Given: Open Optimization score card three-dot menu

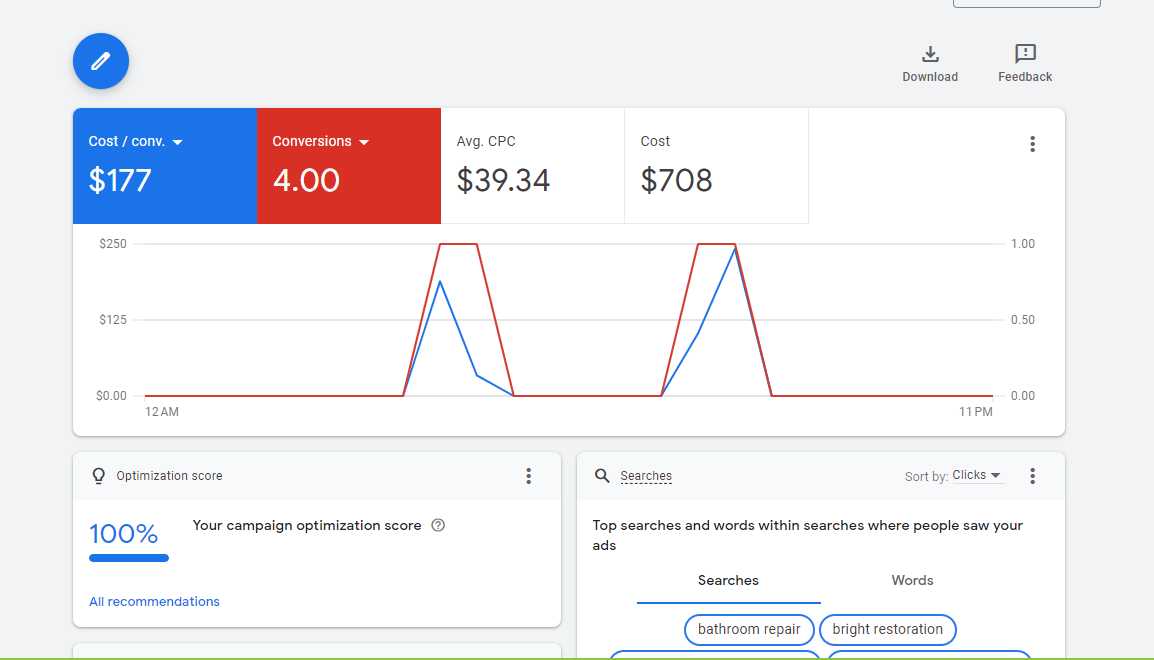Looking at the screenshot, I should [x=529, y=476].
